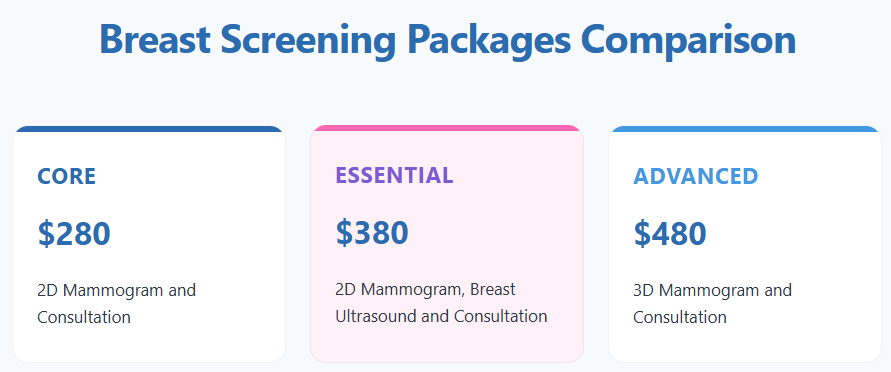891x372 pixels.
Task: Click the 2D Mammogram and Consultation description
Action: pyautogui.click(x=116, y=304)
